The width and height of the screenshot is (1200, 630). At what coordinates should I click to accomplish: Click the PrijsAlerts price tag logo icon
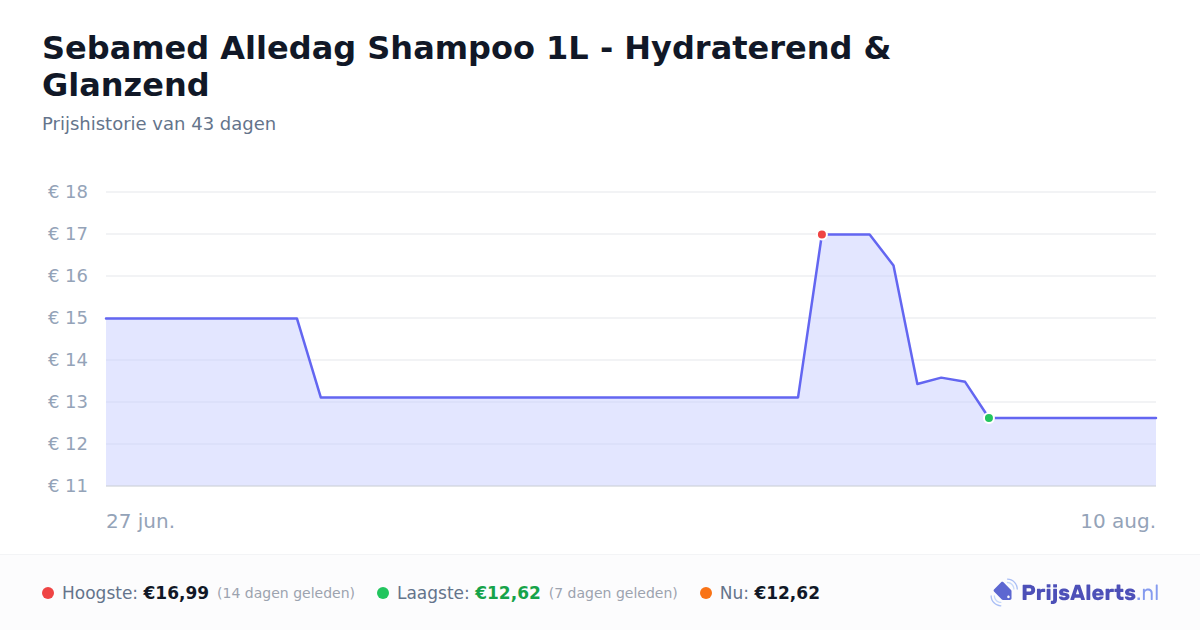tap(1003, 593)
